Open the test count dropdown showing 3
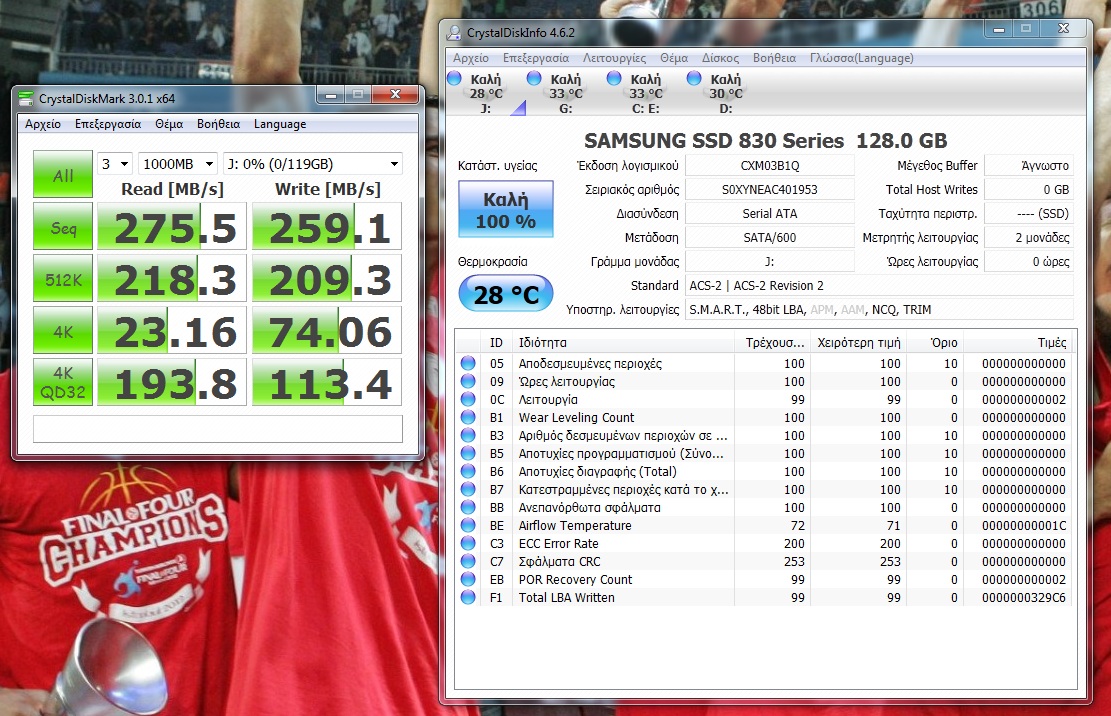Image resolution: width=1111 pixels, height=716 pixels. (x=115, y=164)
